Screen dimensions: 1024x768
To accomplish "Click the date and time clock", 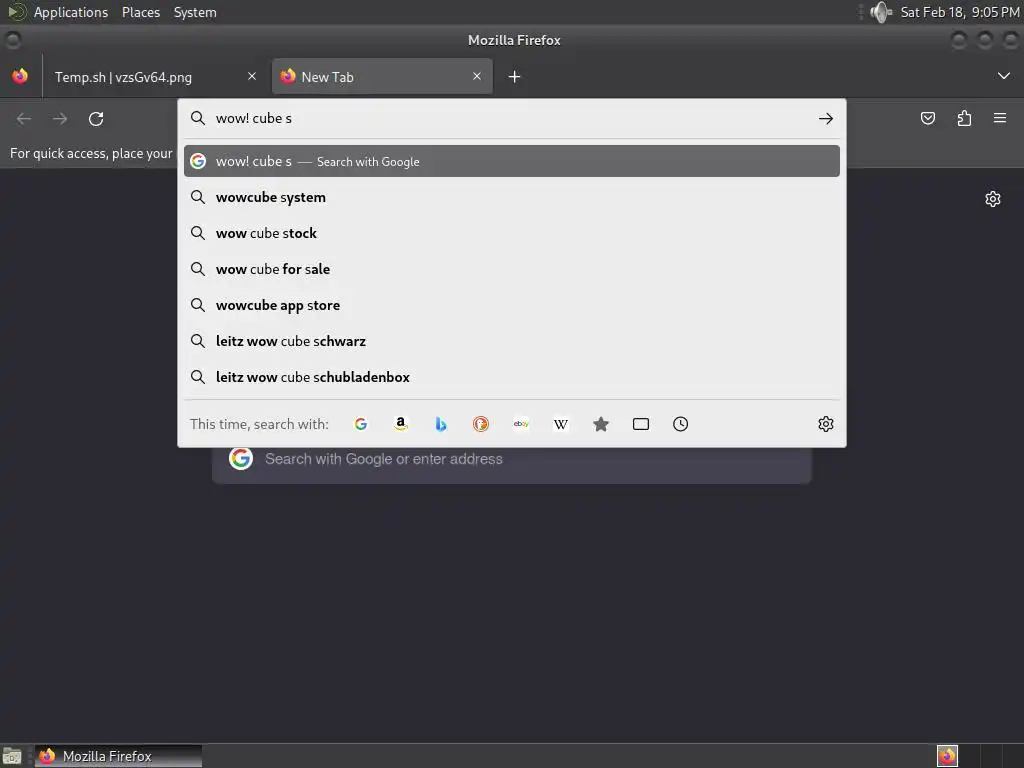I will point(959,12).
